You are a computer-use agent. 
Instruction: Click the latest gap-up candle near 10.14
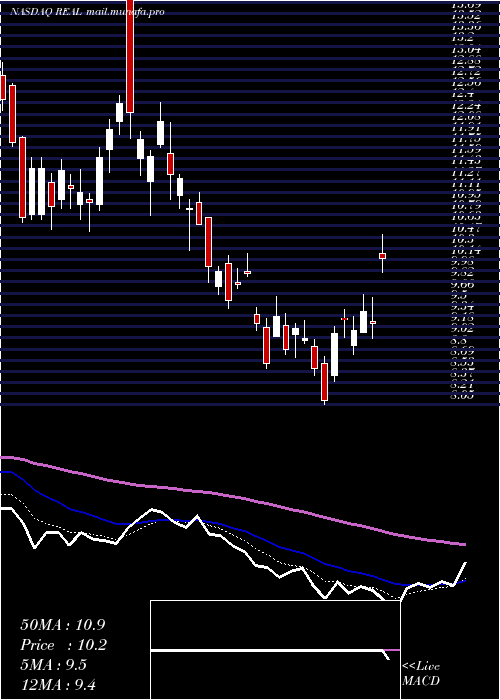point(382,255)
